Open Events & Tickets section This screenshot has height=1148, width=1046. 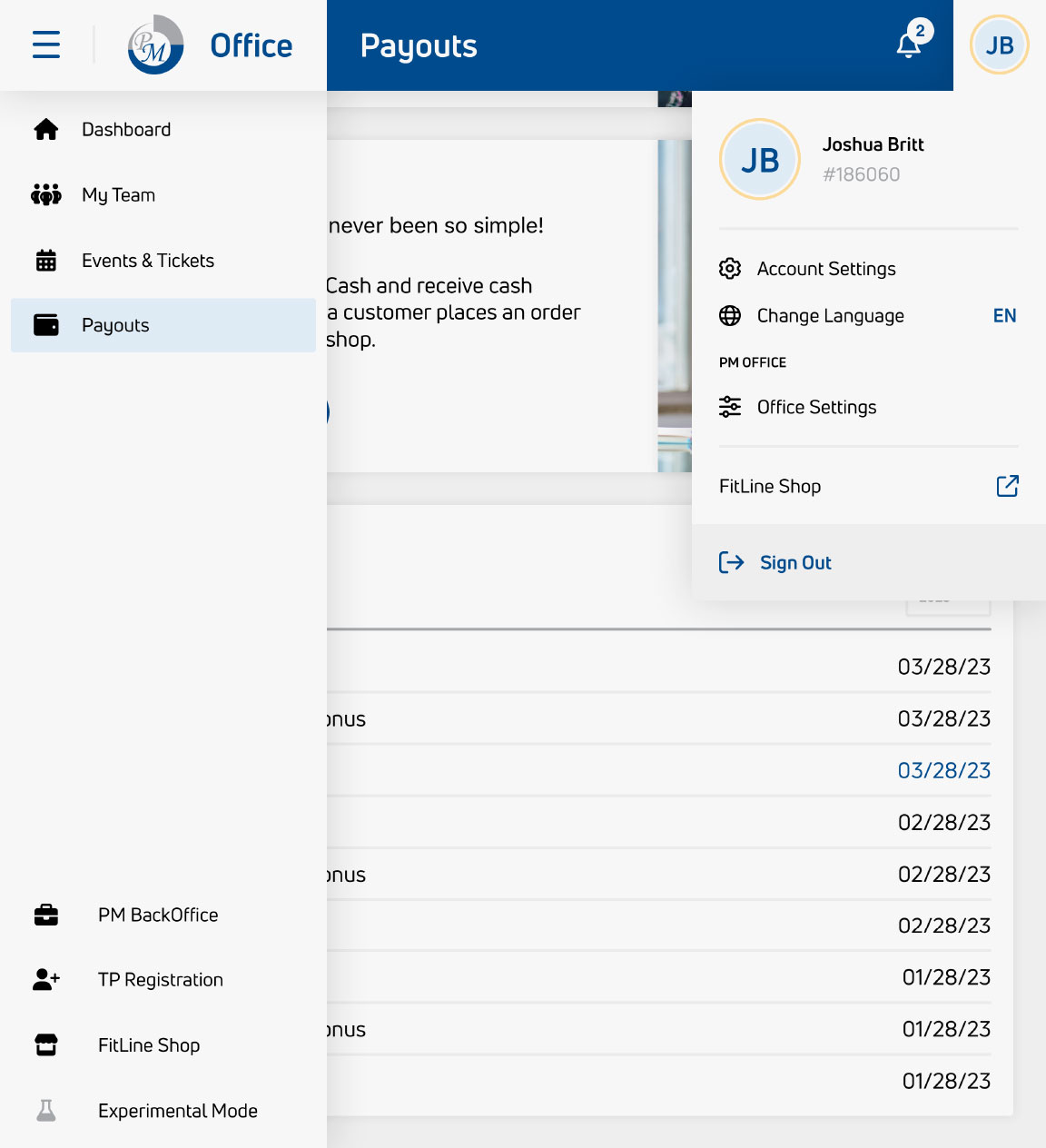pos(148,261)
